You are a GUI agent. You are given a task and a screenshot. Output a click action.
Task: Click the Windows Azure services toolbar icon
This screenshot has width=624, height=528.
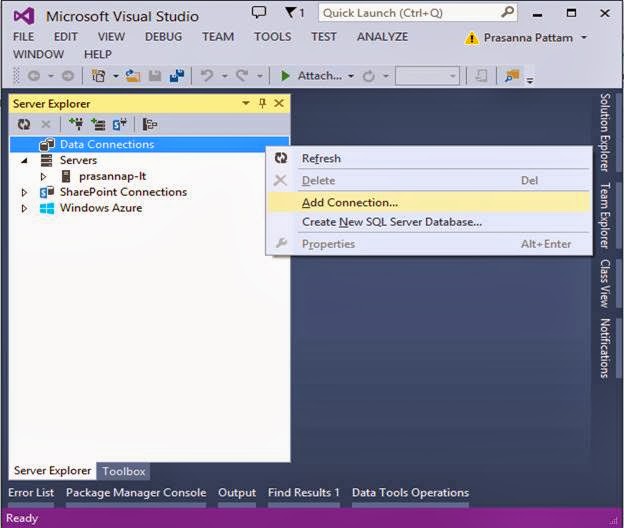150,125
